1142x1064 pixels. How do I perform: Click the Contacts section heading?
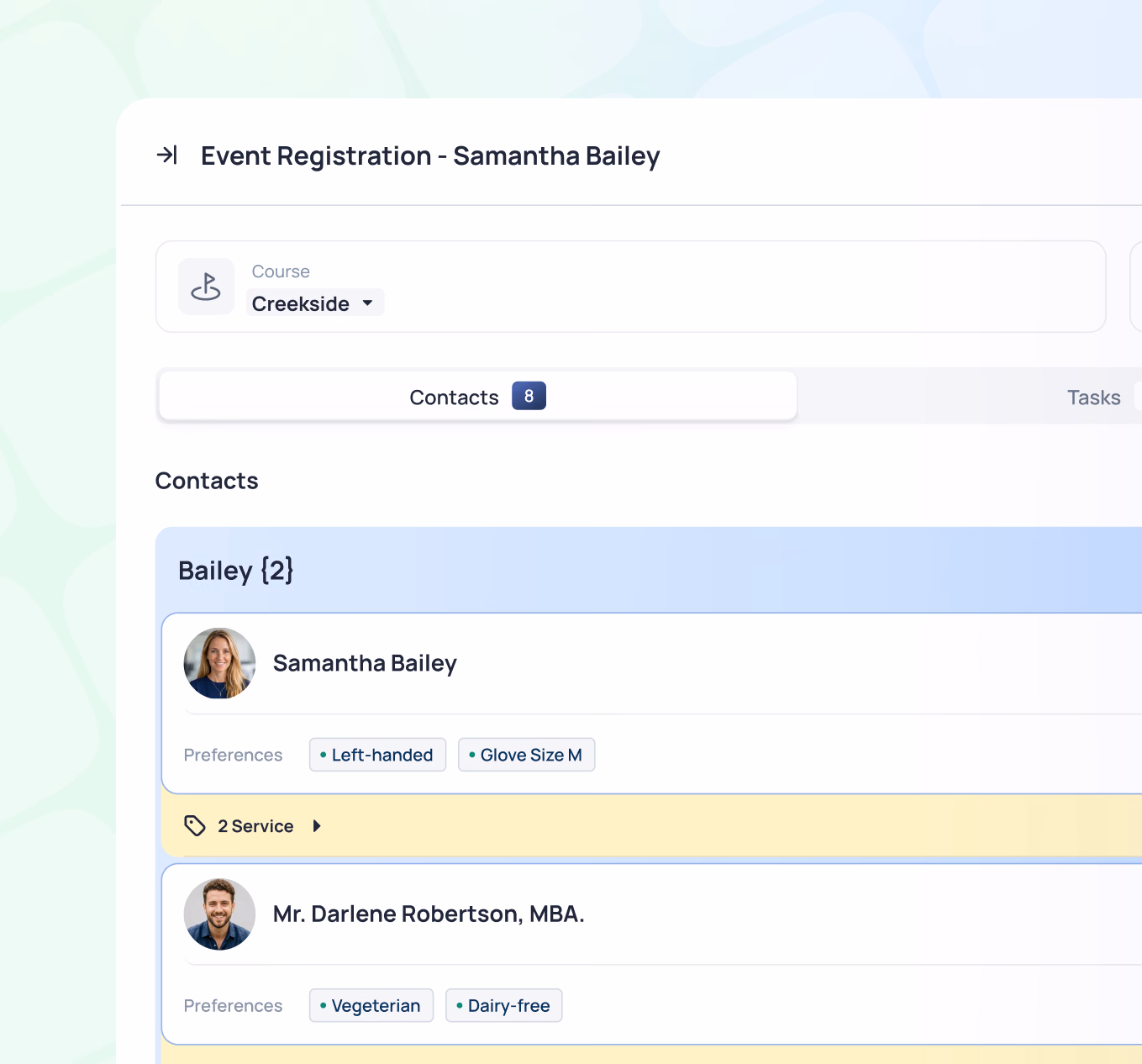207,481
